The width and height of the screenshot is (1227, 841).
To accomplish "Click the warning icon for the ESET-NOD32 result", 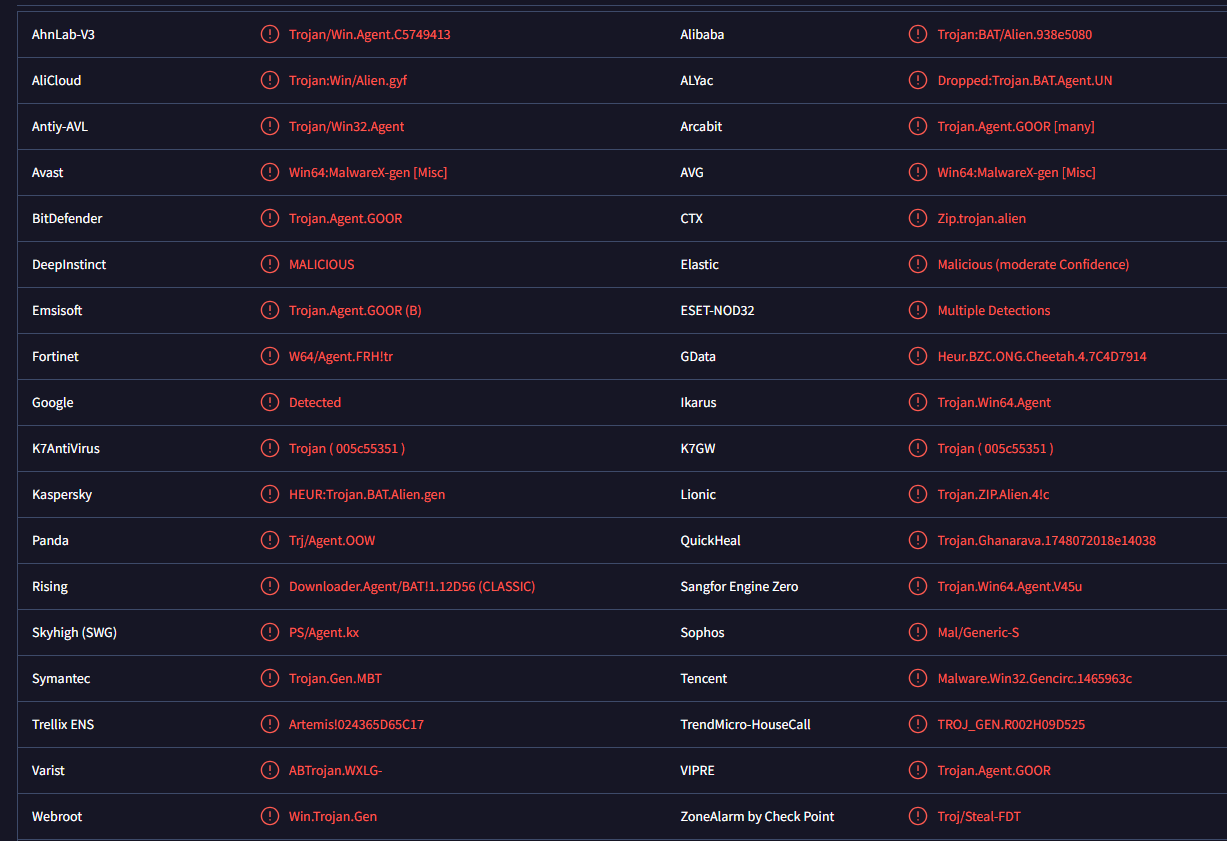I will click(918, 310).
